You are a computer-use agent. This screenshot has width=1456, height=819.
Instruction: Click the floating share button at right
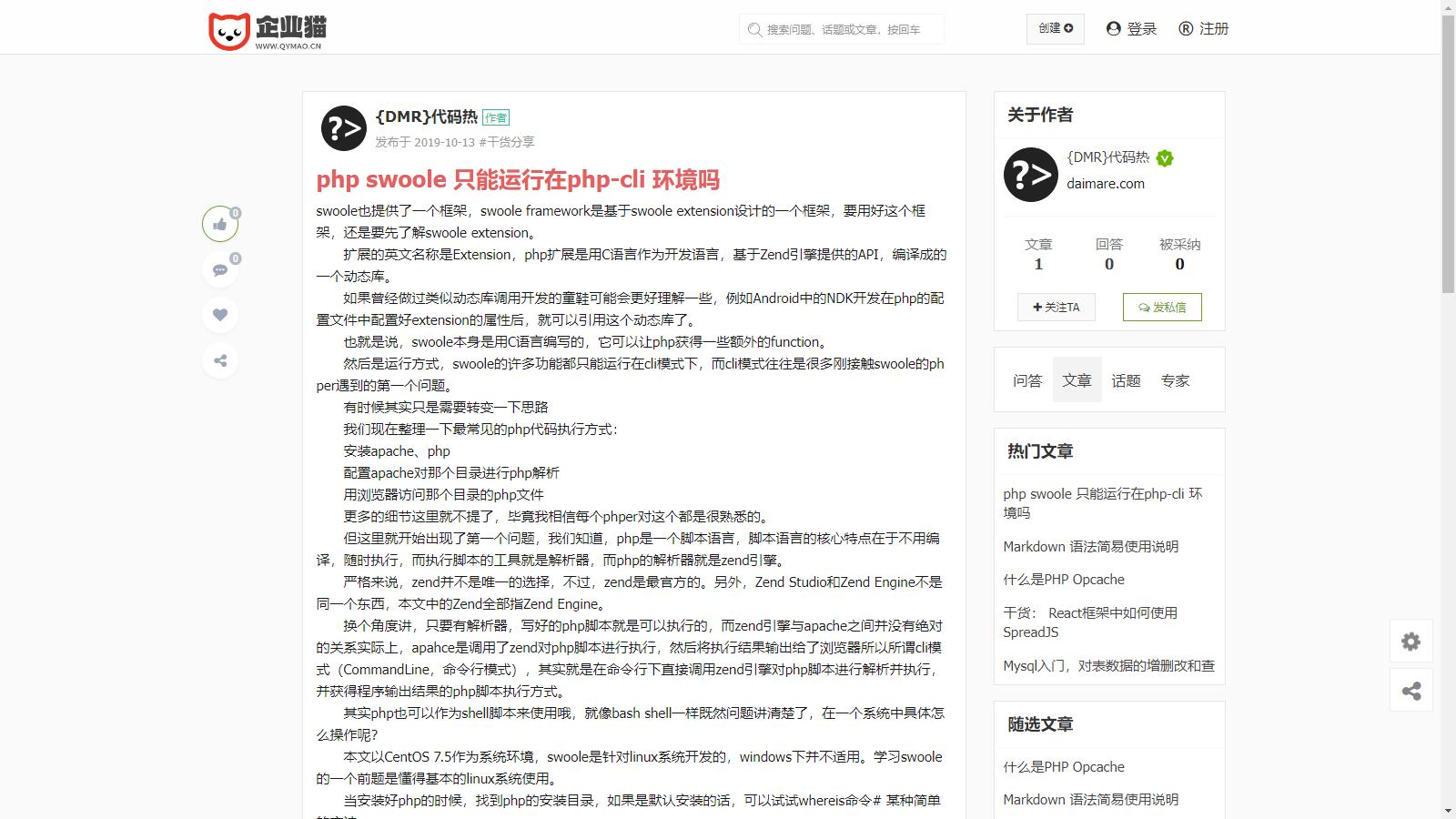coord(1410,691)
